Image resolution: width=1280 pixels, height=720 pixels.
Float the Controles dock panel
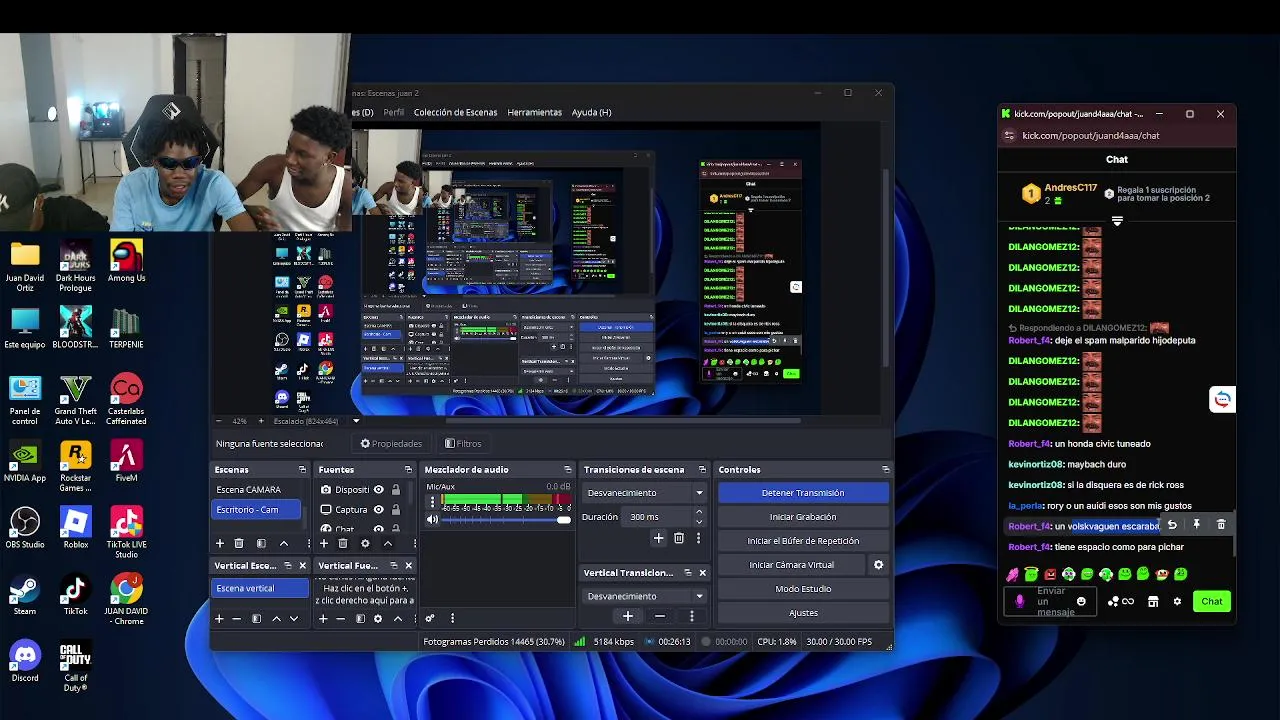point(885,470)
